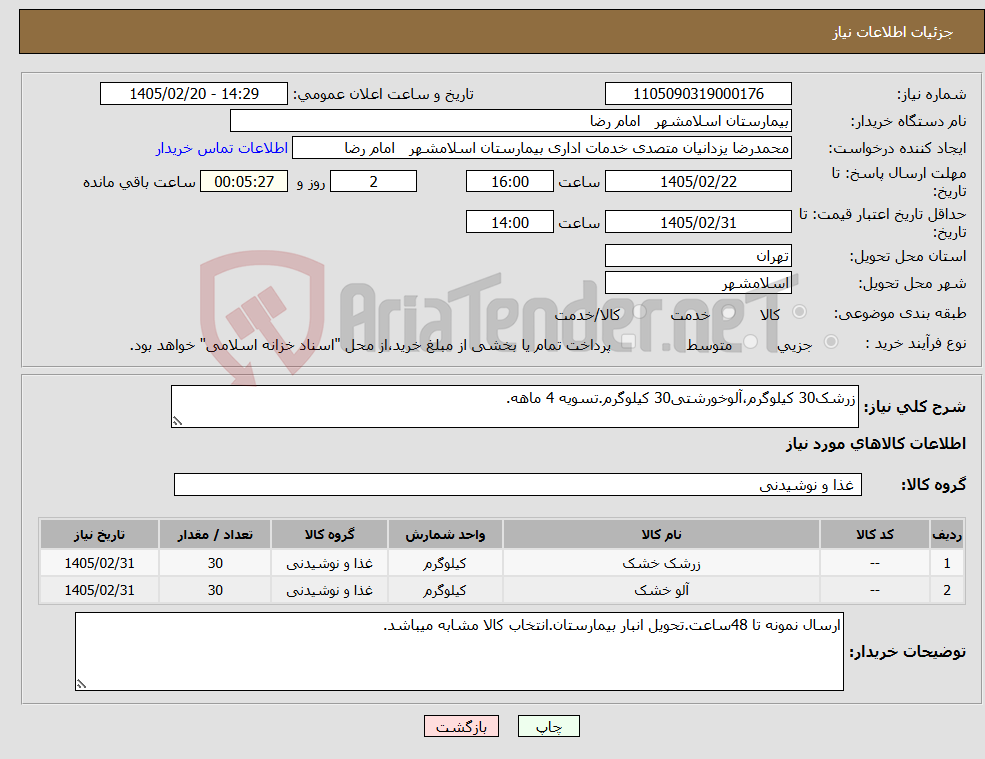Click the response deadline time 16:00
Screen dimensions: 985x759
[509, 182]
